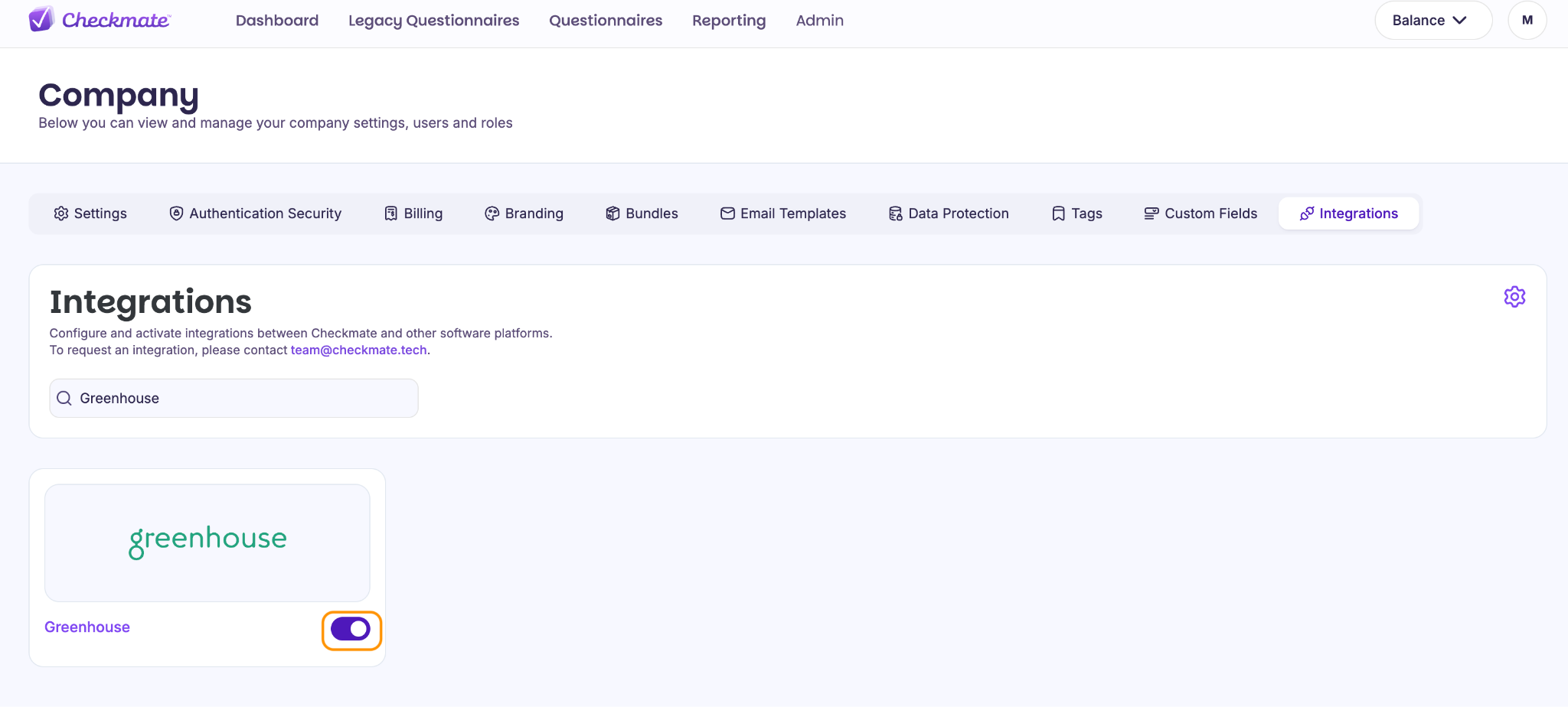The height and width of the screenshot is (707, 1568).
Task: Expand the Balance dropdown
Action: point(1433,21)
